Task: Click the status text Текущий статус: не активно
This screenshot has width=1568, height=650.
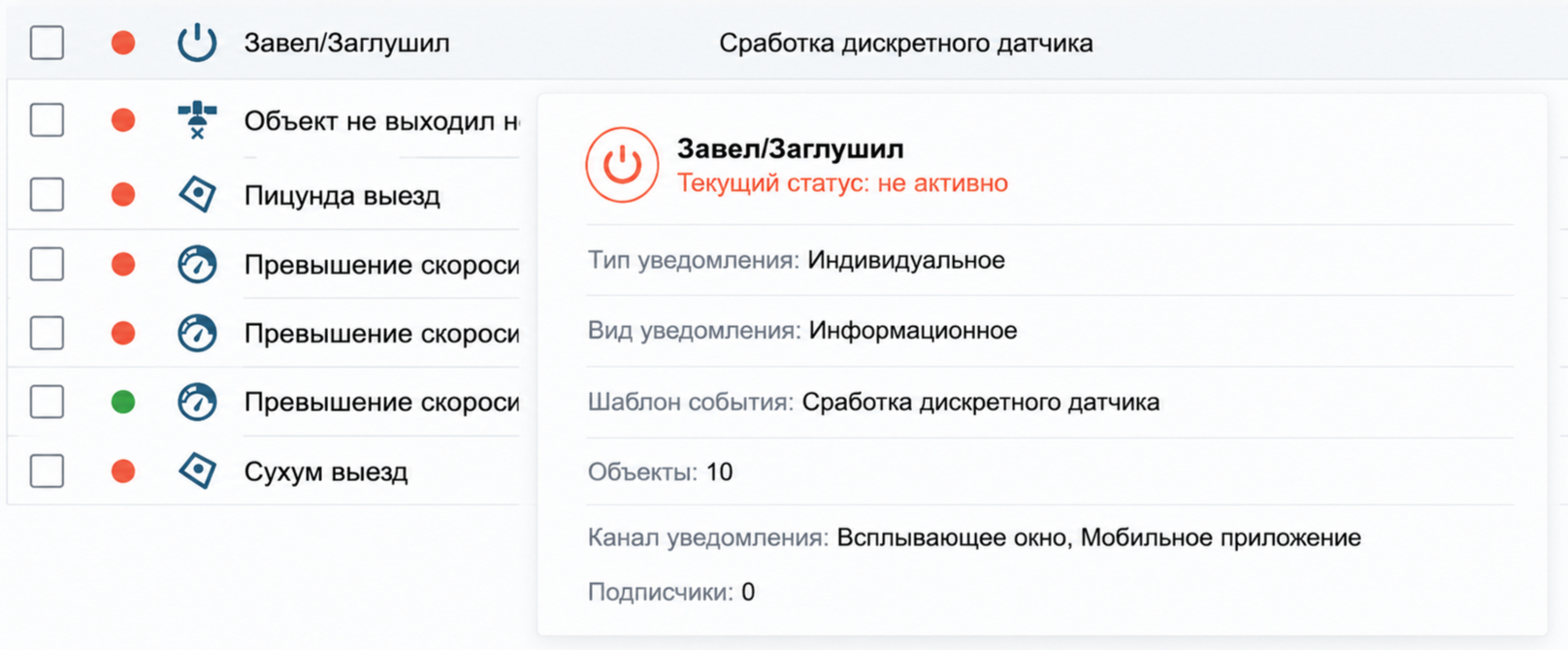Action: tap(842, 183)
